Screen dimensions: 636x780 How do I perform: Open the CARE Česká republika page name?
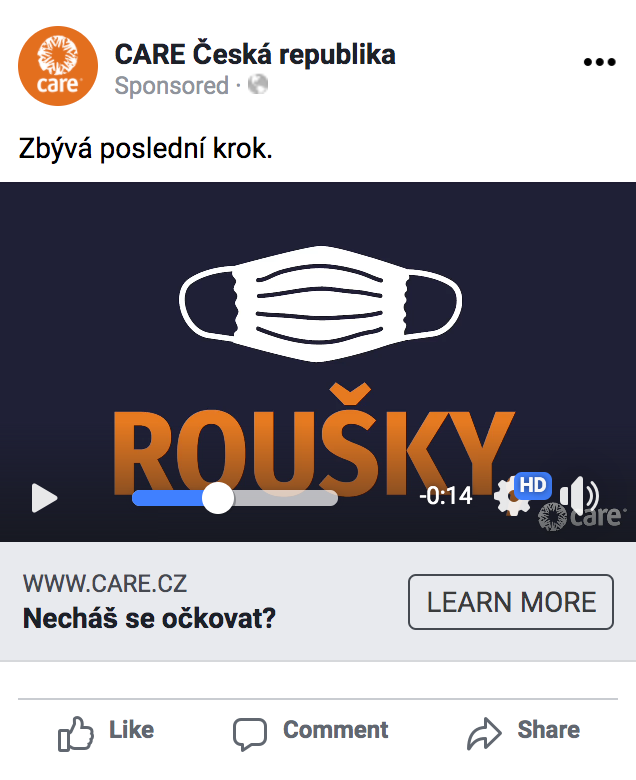(255, 54)
